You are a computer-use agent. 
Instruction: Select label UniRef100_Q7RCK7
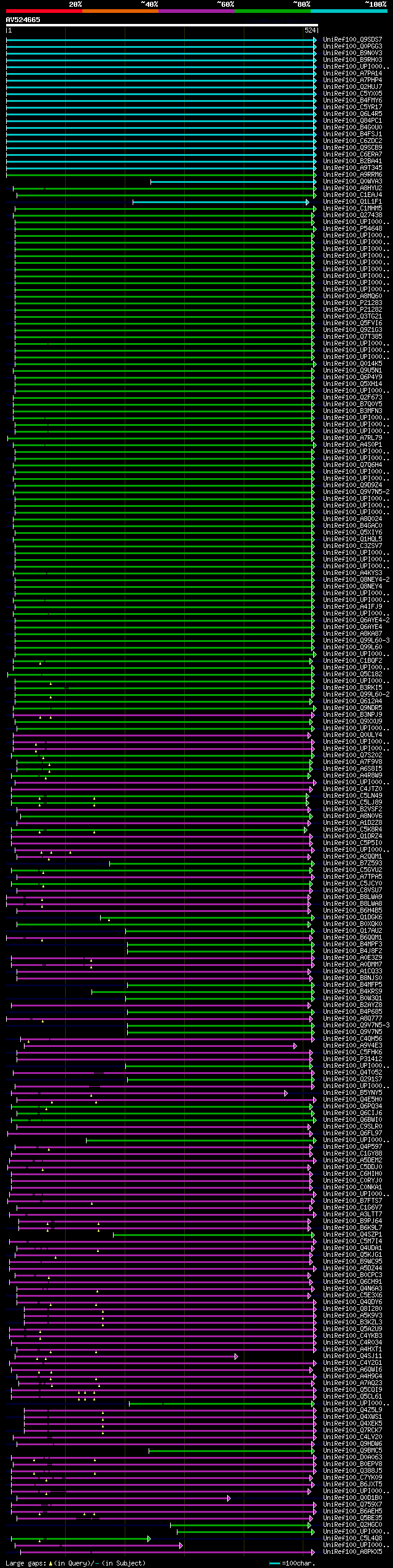point(352,1431)
